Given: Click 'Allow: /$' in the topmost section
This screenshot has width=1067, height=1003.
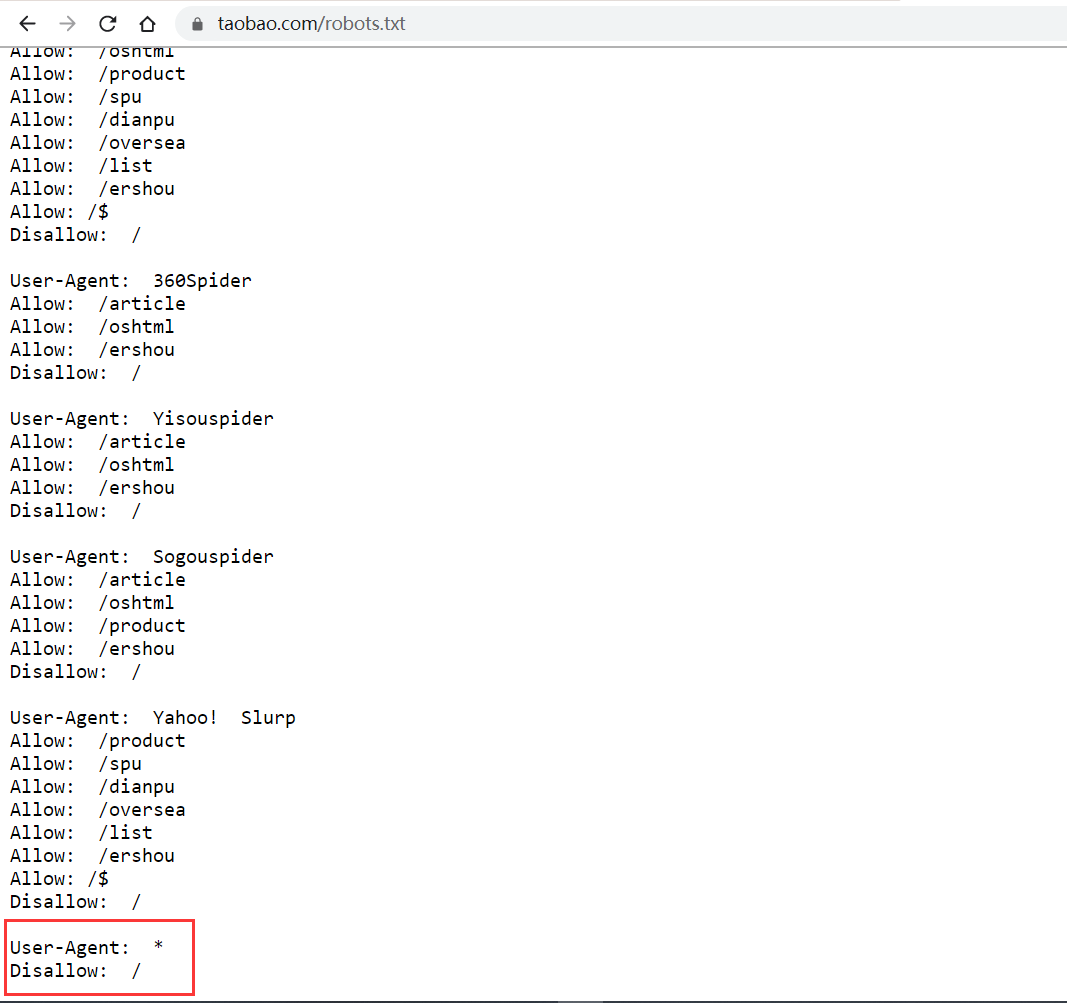Looking at the screenshot, I should click(x=59, y=212).
